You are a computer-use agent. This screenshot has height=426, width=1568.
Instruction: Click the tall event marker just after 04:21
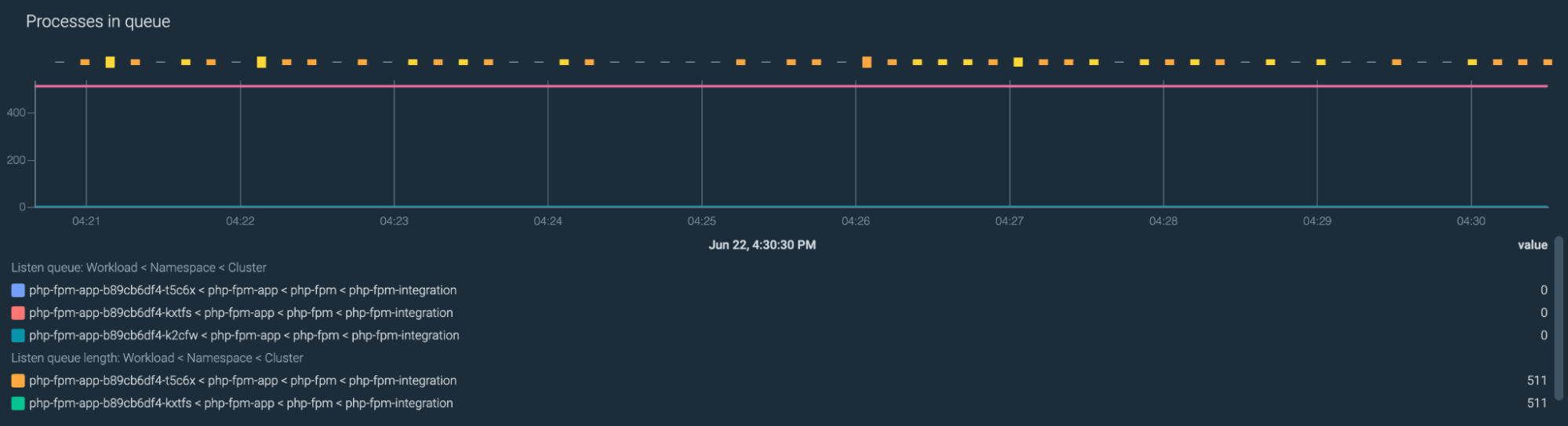point(110,62)
